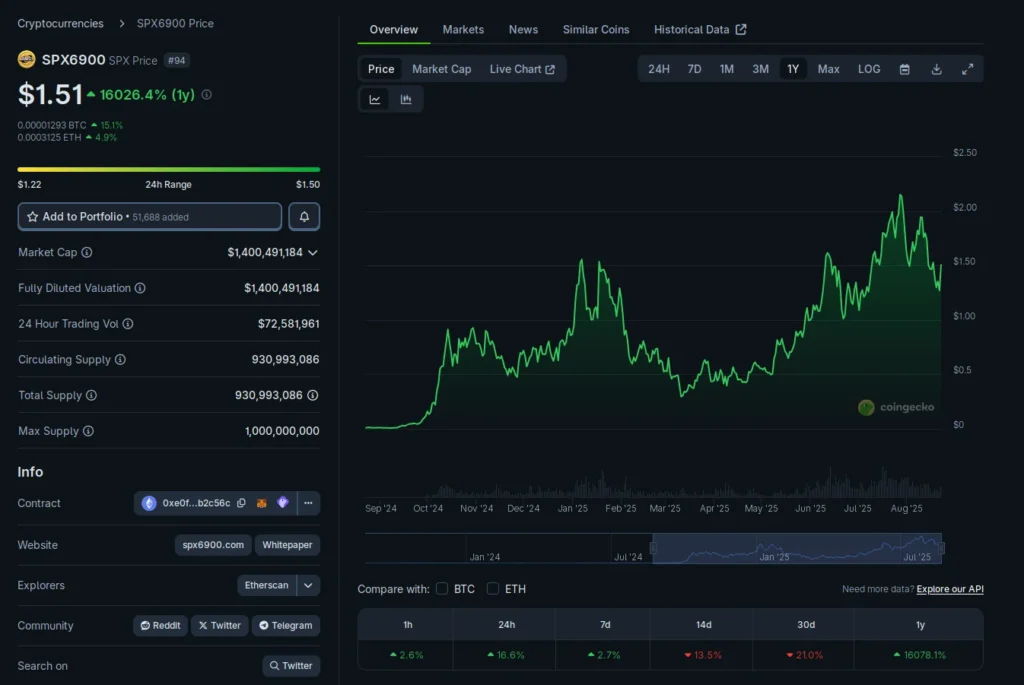Click the purple wallet icon in Contract row

[283, 503]
